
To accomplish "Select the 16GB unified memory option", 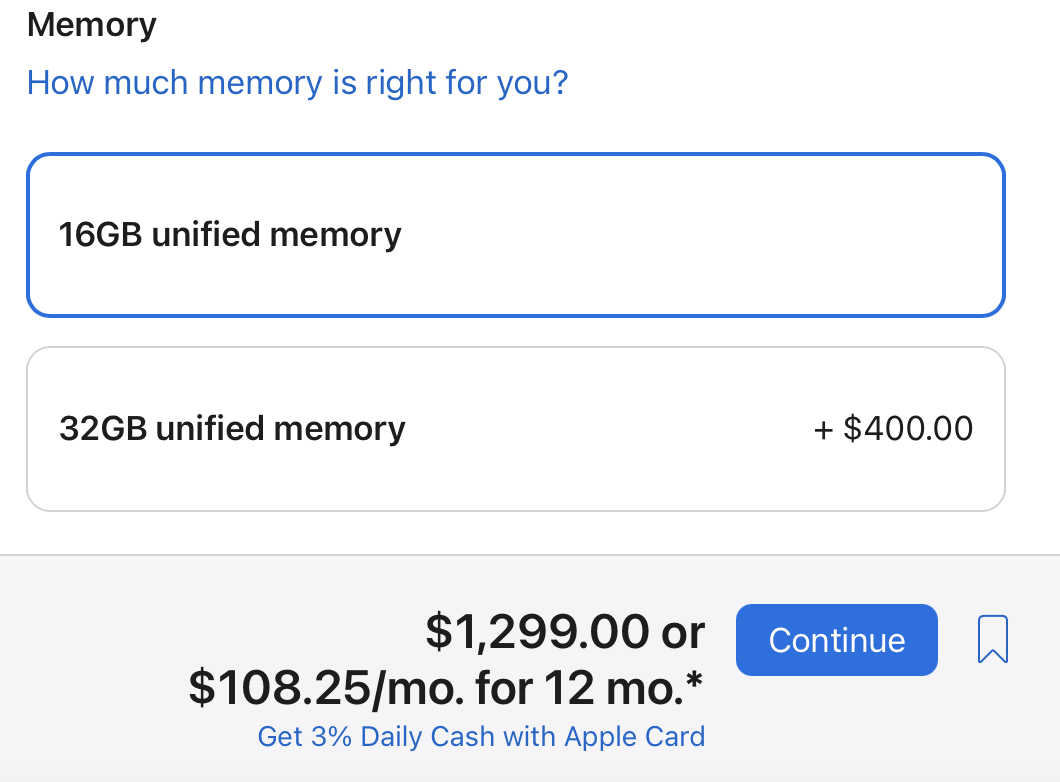I will pyautogui.click(x=515, y=235).
